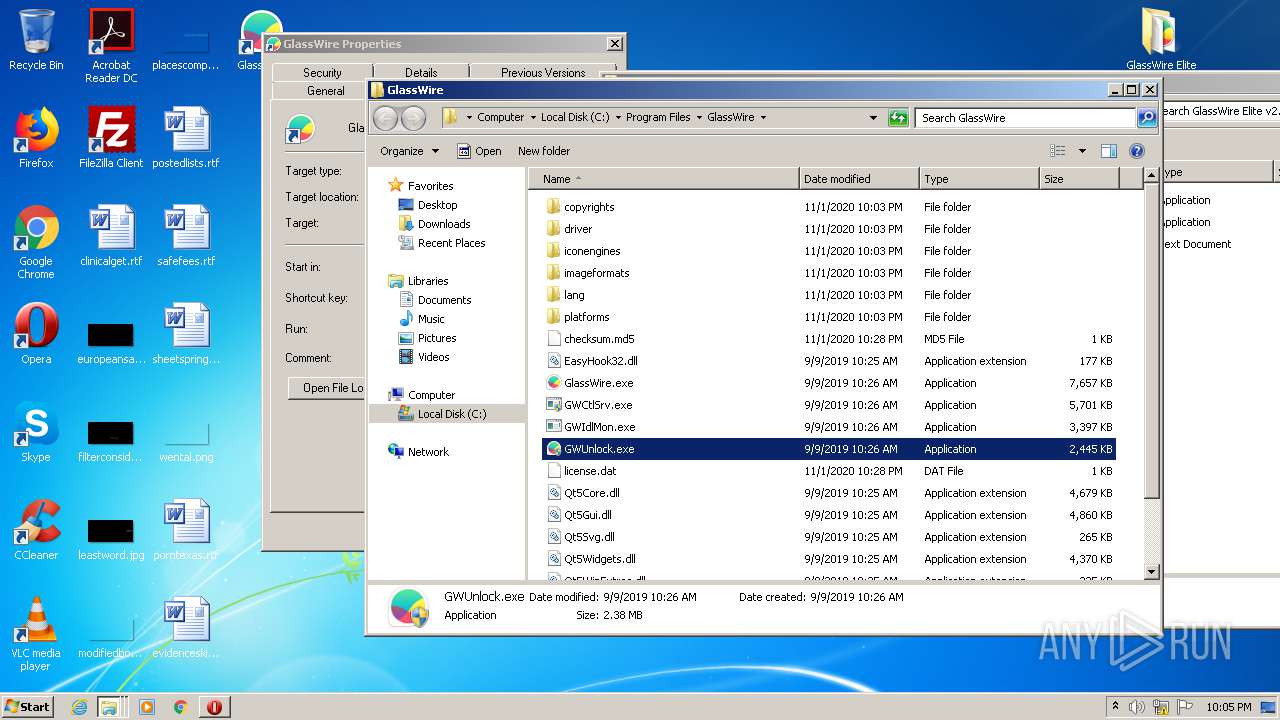Expand the Organize menu
Viewport: 1280px width, 720px height.
pyautogui.click(x=409, y=151)
